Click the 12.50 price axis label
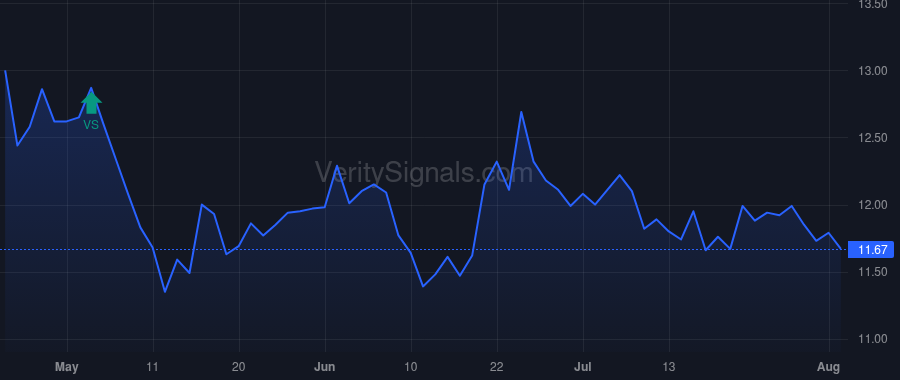This screenshot has height=380, width=900. click(872, 138)
